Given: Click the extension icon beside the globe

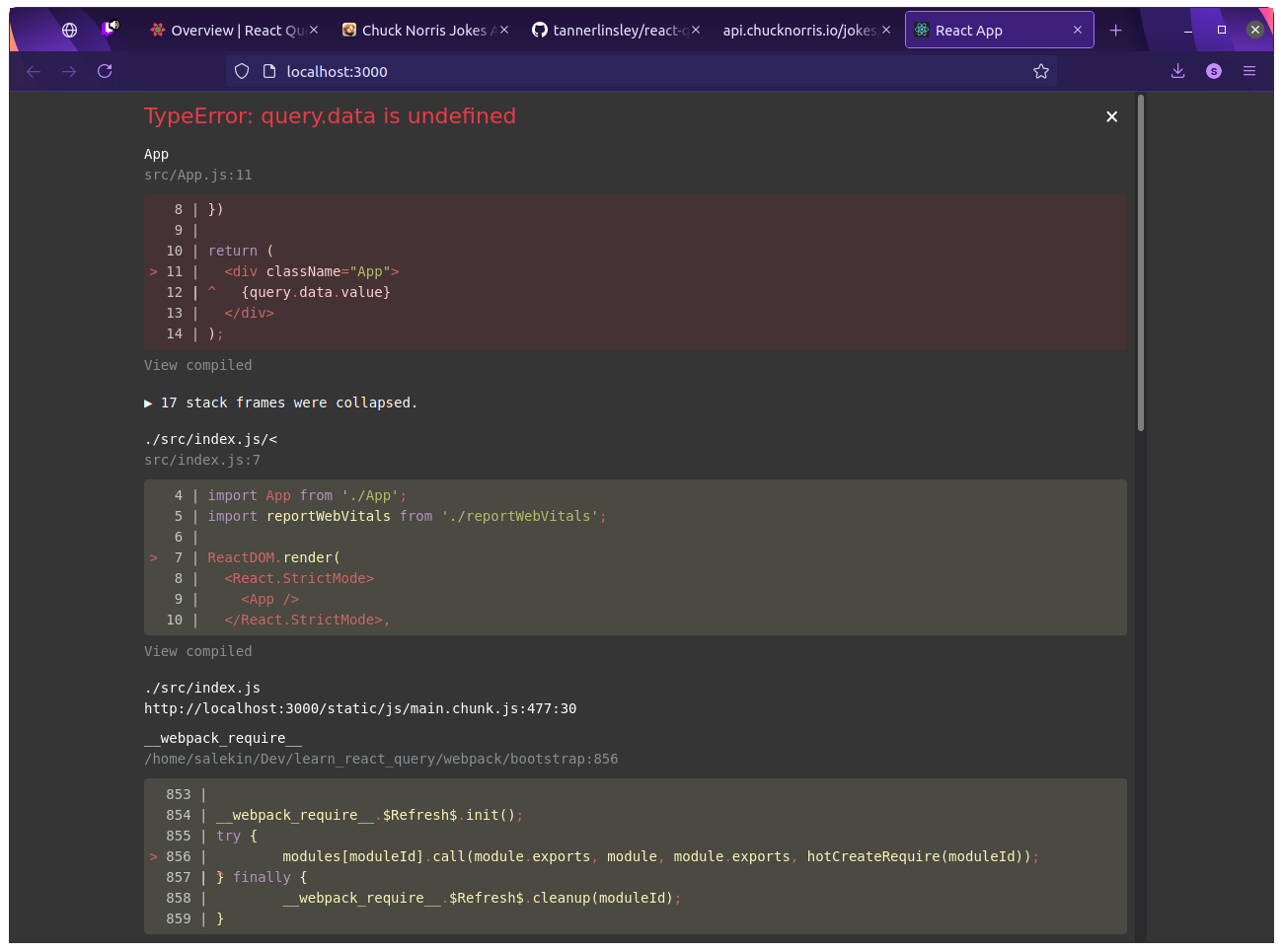Looking at the screenshot, I should pos(111,26).
